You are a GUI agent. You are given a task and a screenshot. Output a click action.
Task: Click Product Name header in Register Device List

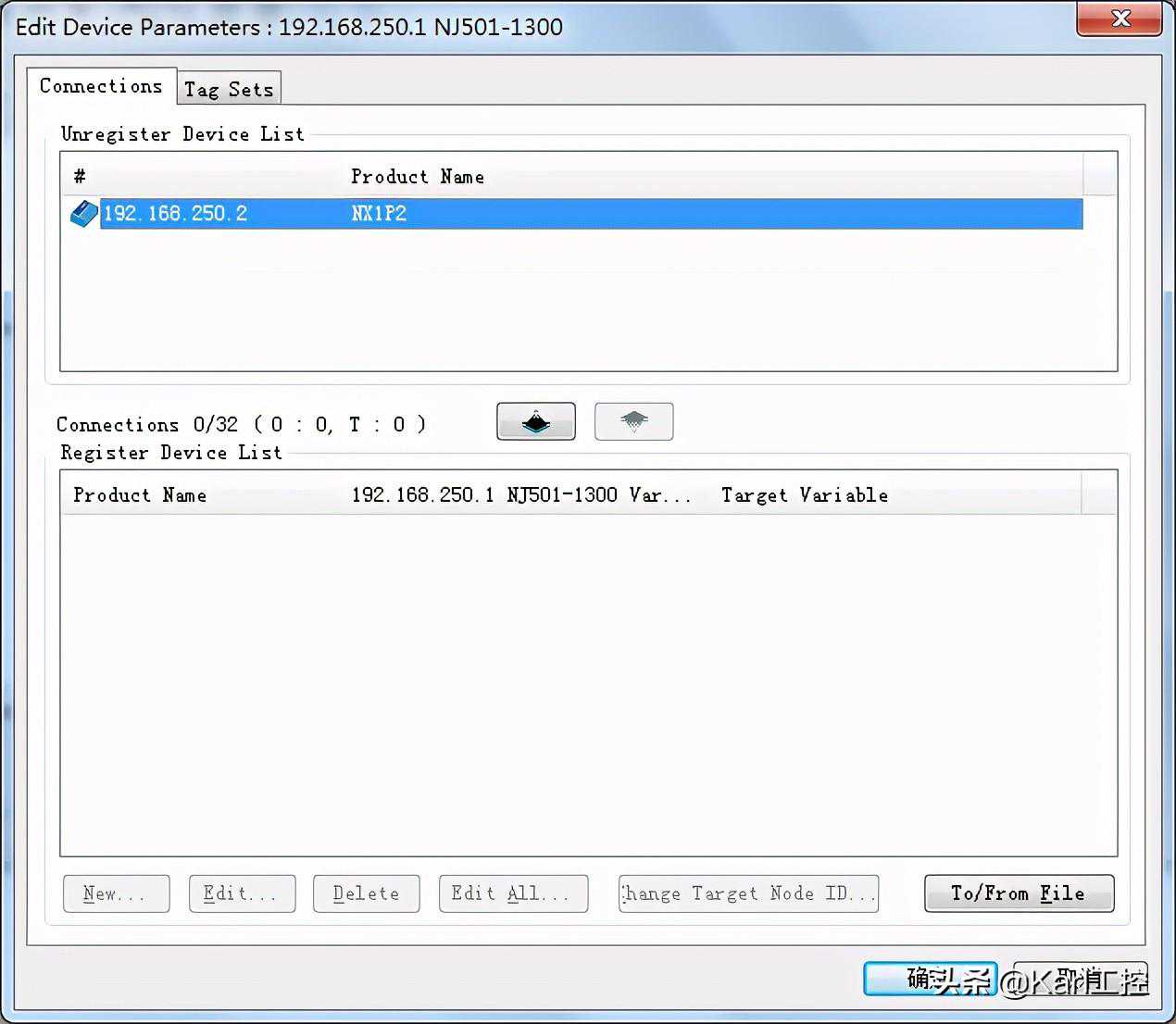140,494
